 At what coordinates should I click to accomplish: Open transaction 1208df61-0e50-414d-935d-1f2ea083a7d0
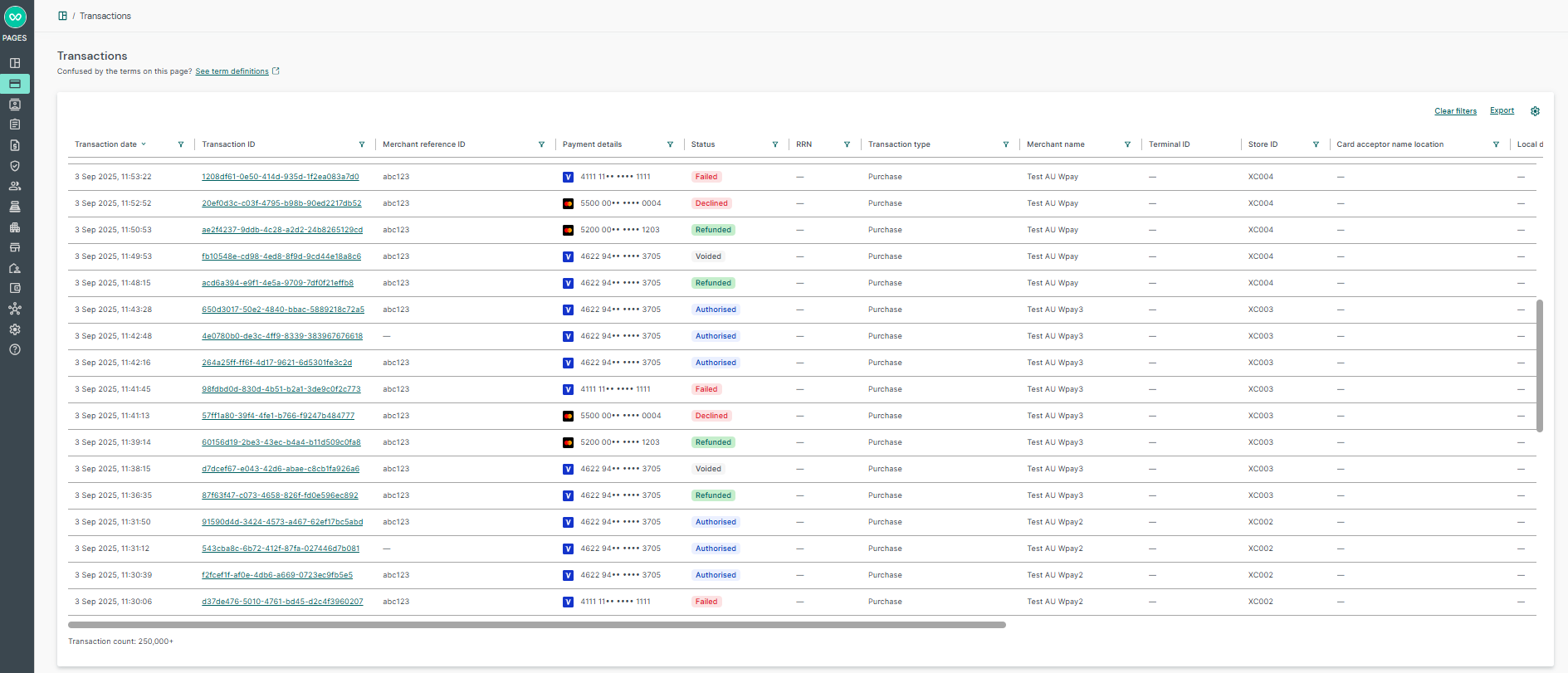click(x=281, y=177)
